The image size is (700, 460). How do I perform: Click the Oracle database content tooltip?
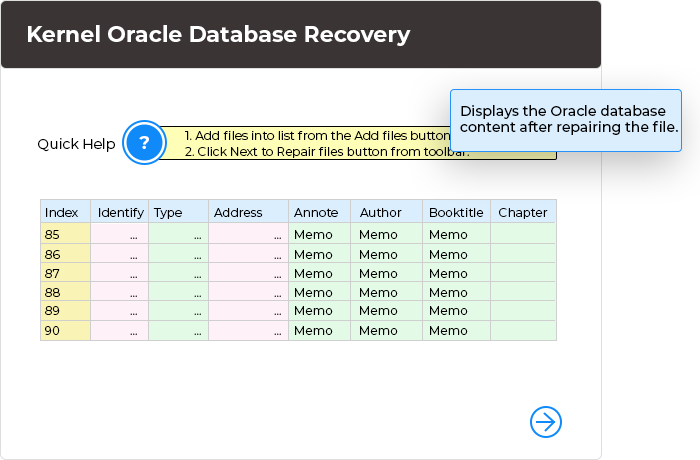(x=568, y=119)
